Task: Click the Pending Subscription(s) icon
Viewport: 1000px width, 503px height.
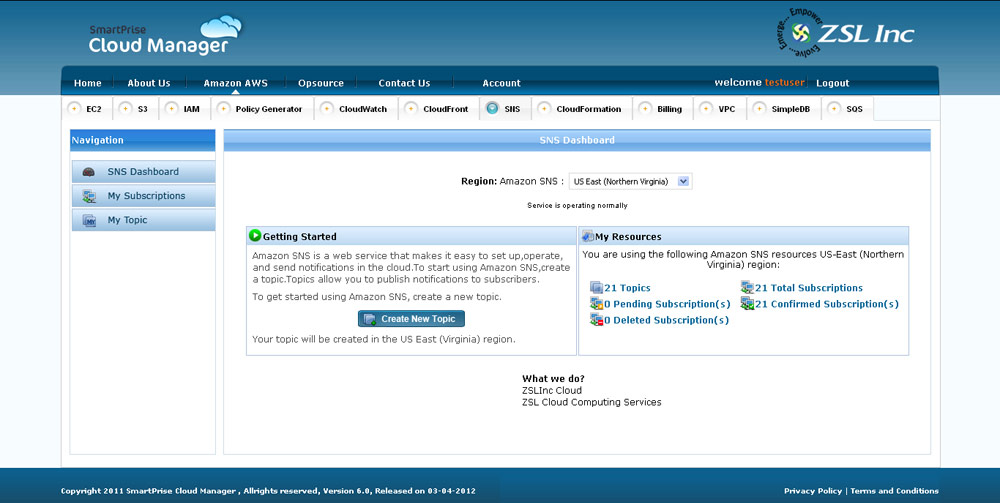Action: [596, 304]
